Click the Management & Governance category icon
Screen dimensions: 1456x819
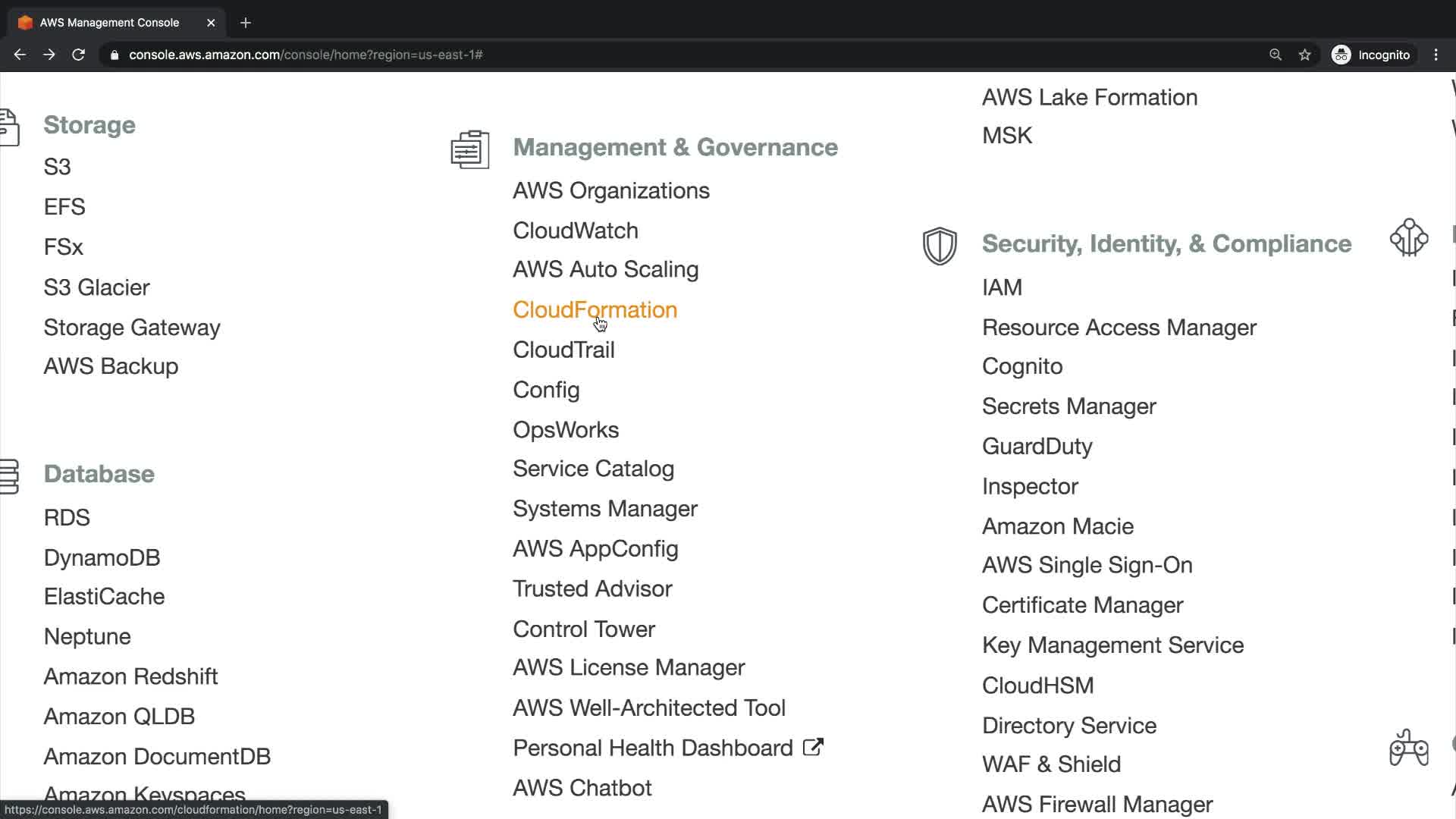[469, 149]
